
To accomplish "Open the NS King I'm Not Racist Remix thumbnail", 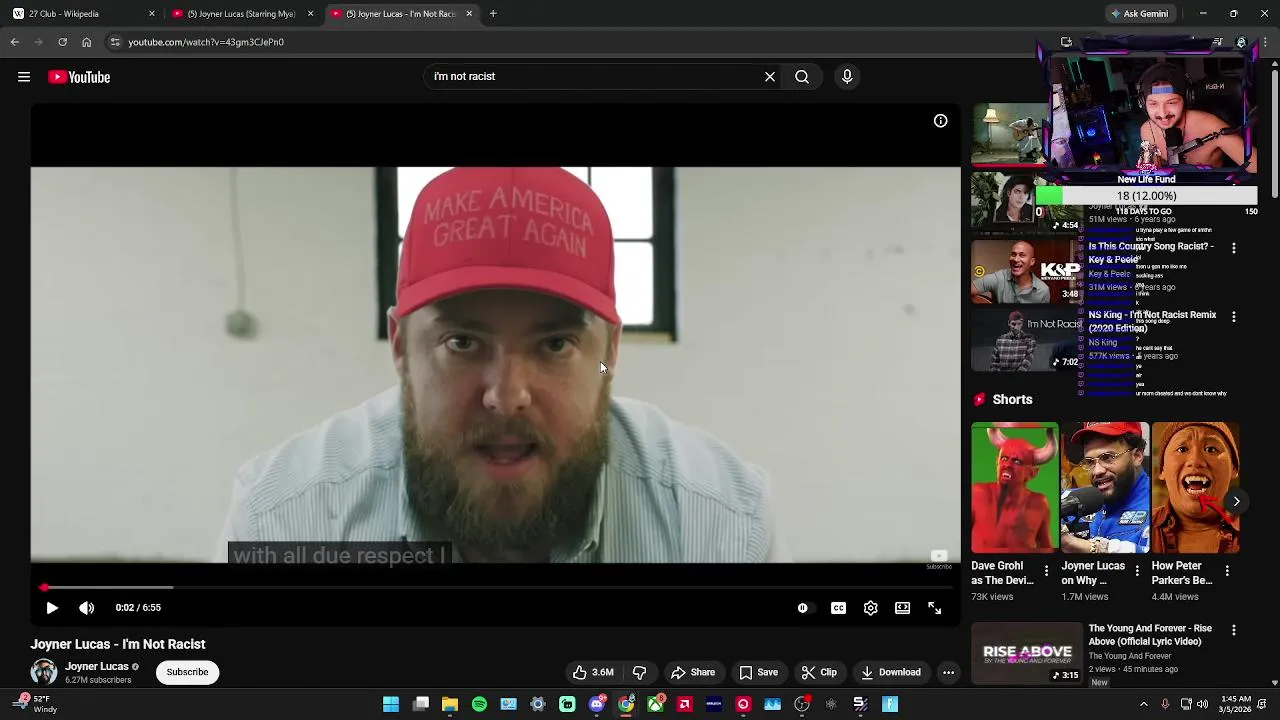I will [x=1026, y=340].
